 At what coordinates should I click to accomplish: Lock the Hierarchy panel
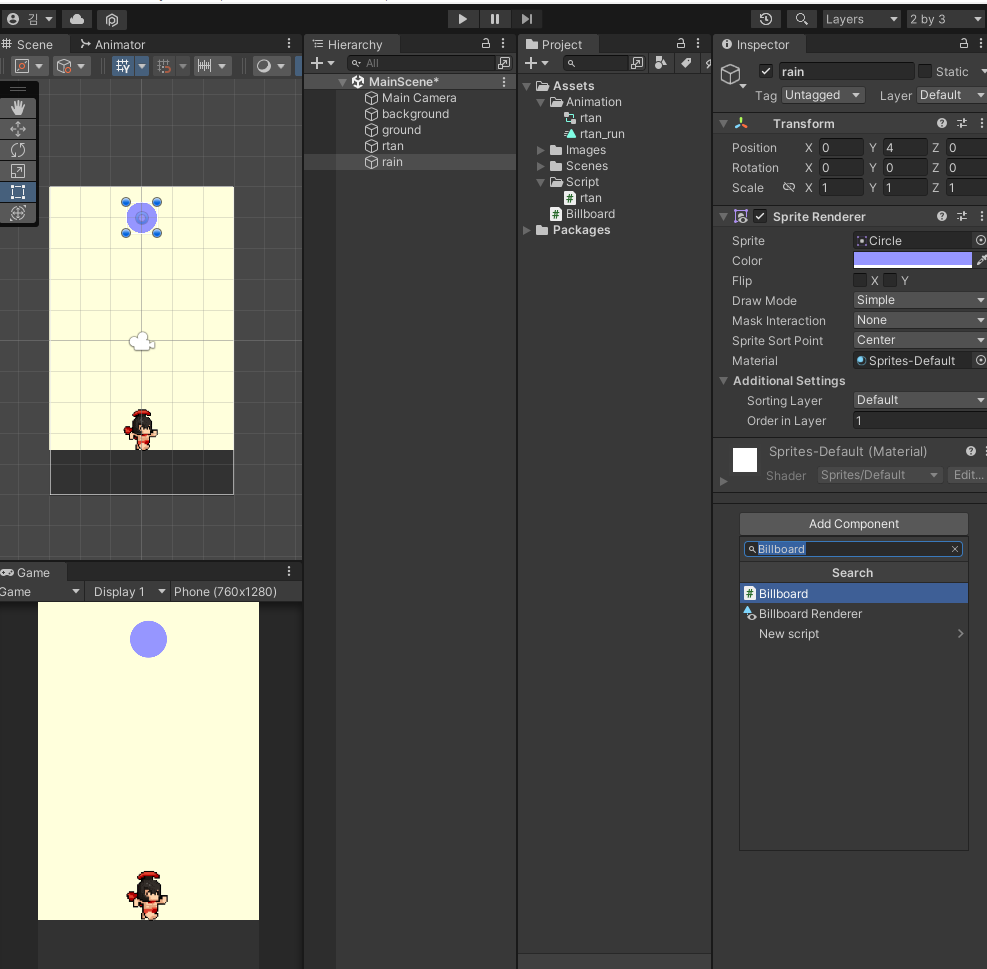click(486, 43)
